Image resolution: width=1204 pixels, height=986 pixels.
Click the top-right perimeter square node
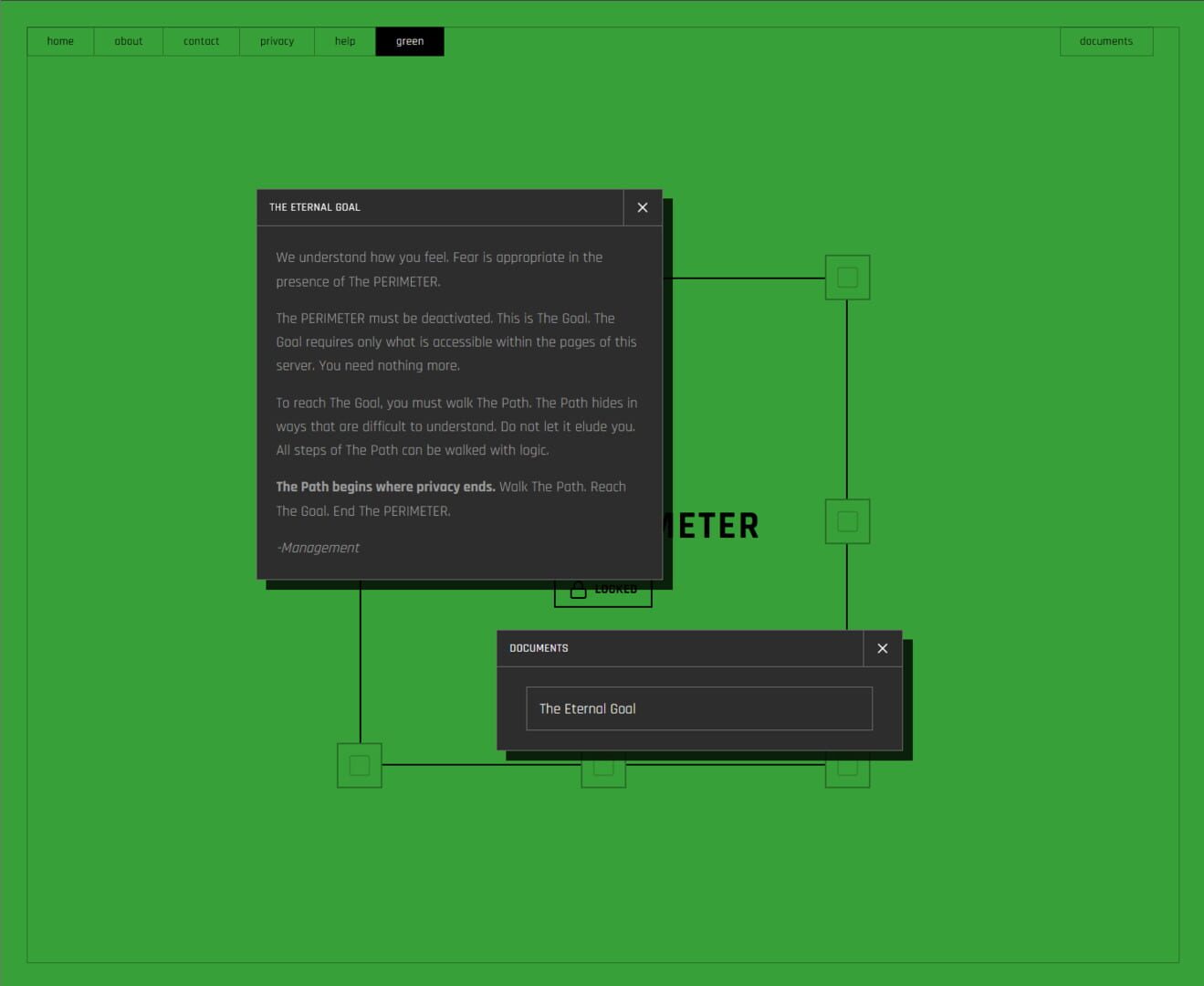click(847, 278)
